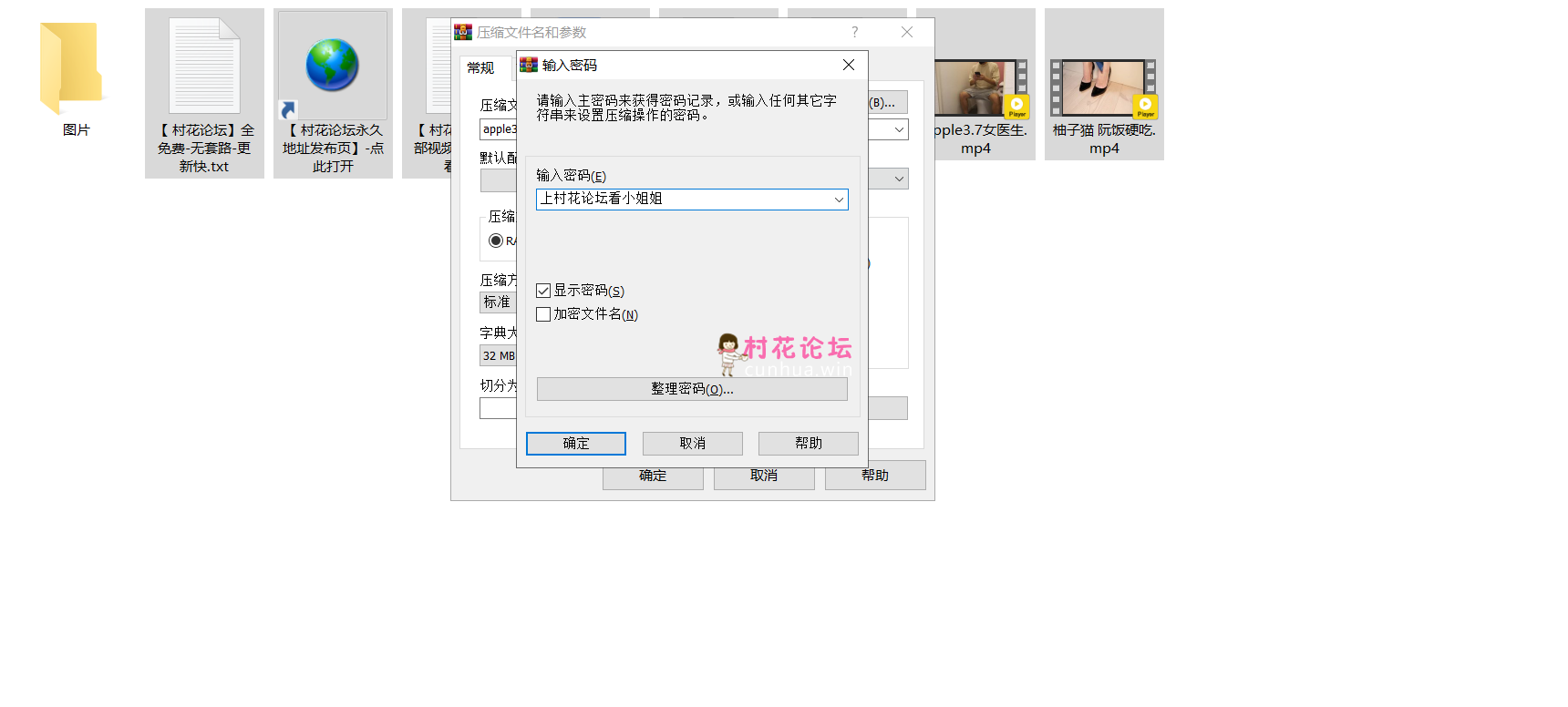Viewport: 1568px width, 707px height.
Task: Close the 输入密码 dialog
Action: pyautogui.click(x=849, y=65)
